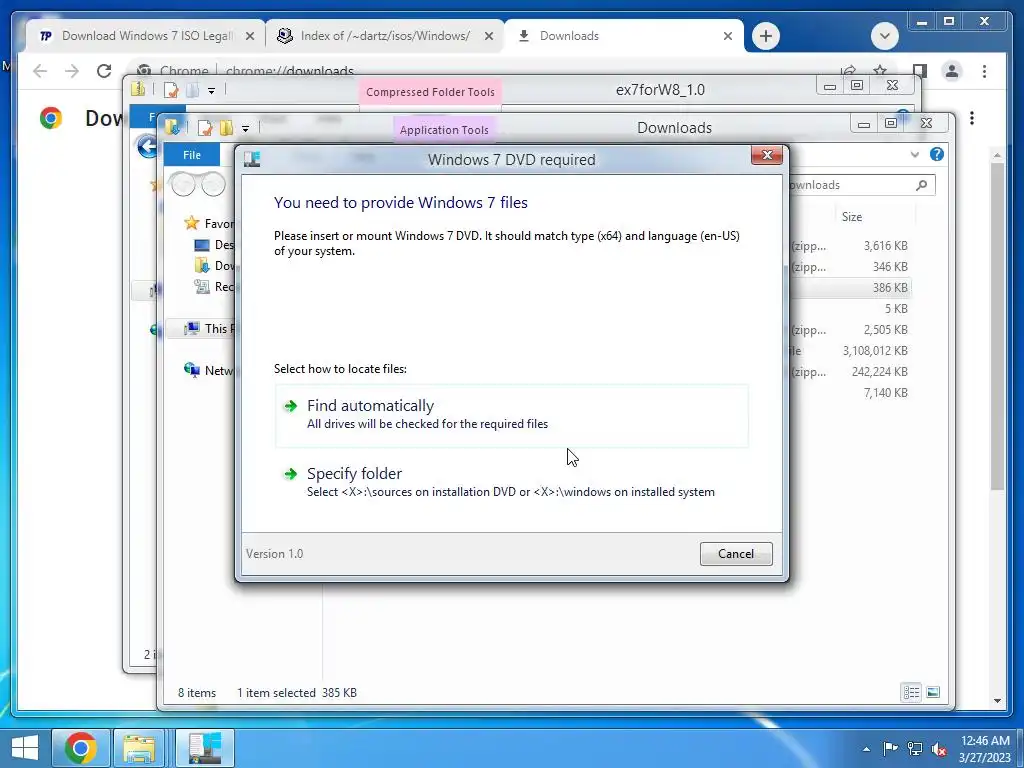1024x768 pixels.
Task: Select Favorites in navigation pane
Action: pyautogui.click(x=209, y=223)
